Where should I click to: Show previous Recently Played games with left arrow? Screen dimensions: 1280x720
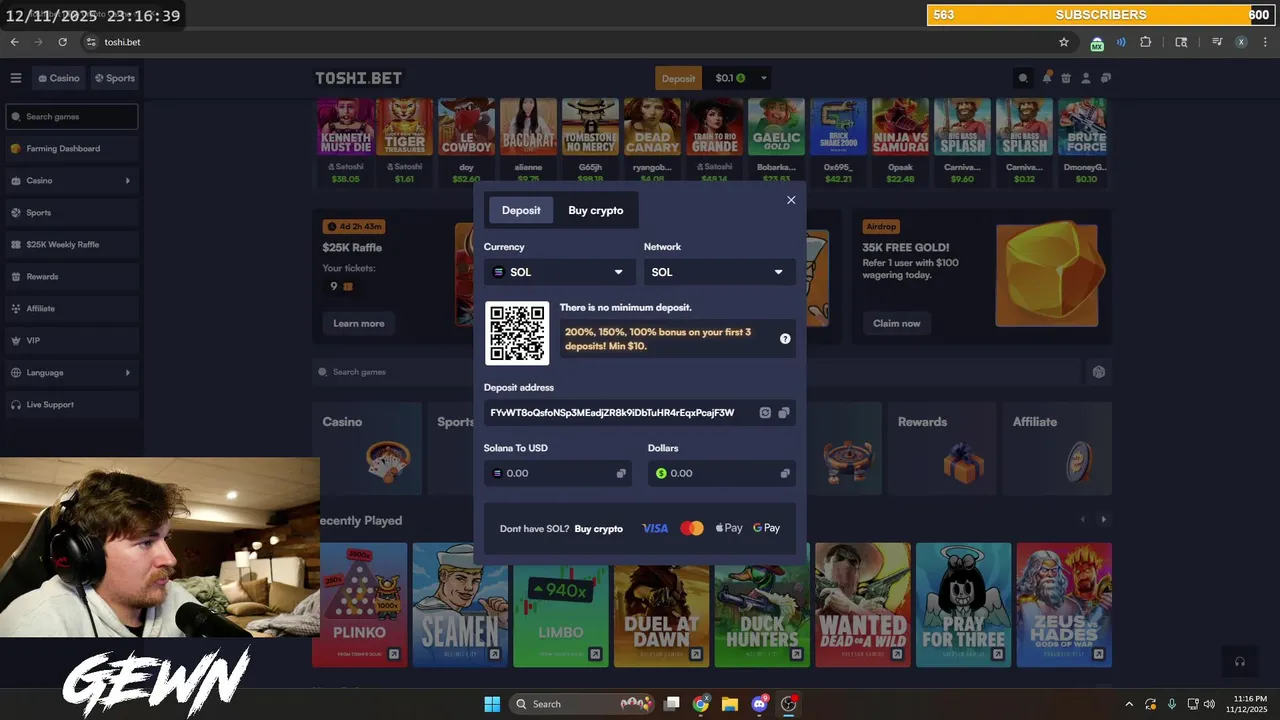click(1082, 520)
